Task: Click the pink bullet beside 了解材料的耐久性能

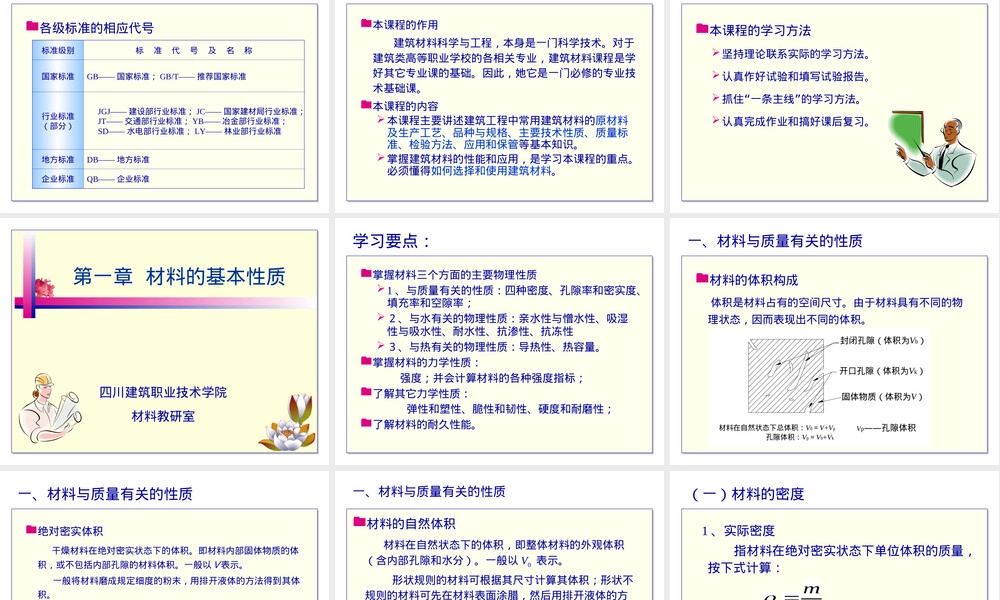Action: pos(366,423)
